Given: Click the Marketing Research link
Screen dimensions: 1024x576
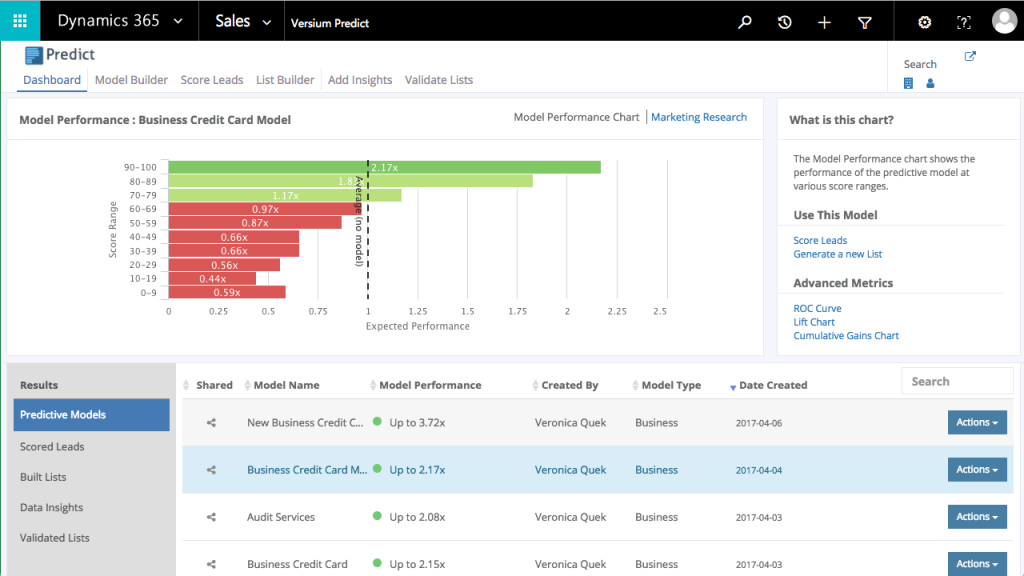Looking at the screenshot, I should click(x=698, y=117).
